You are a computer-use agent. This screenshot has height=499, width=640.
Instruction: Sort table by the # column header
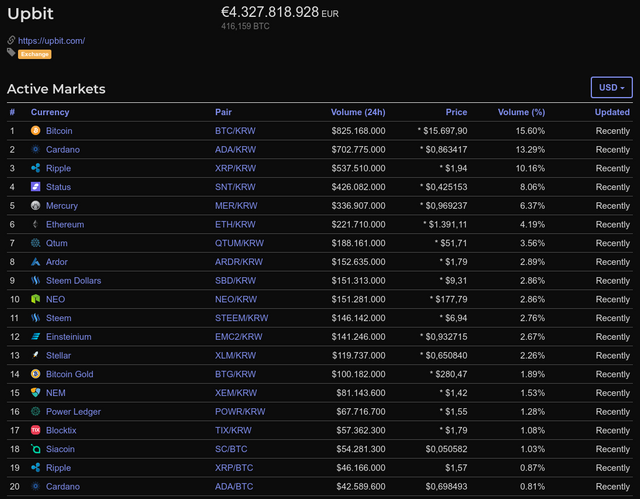point(12,112)
